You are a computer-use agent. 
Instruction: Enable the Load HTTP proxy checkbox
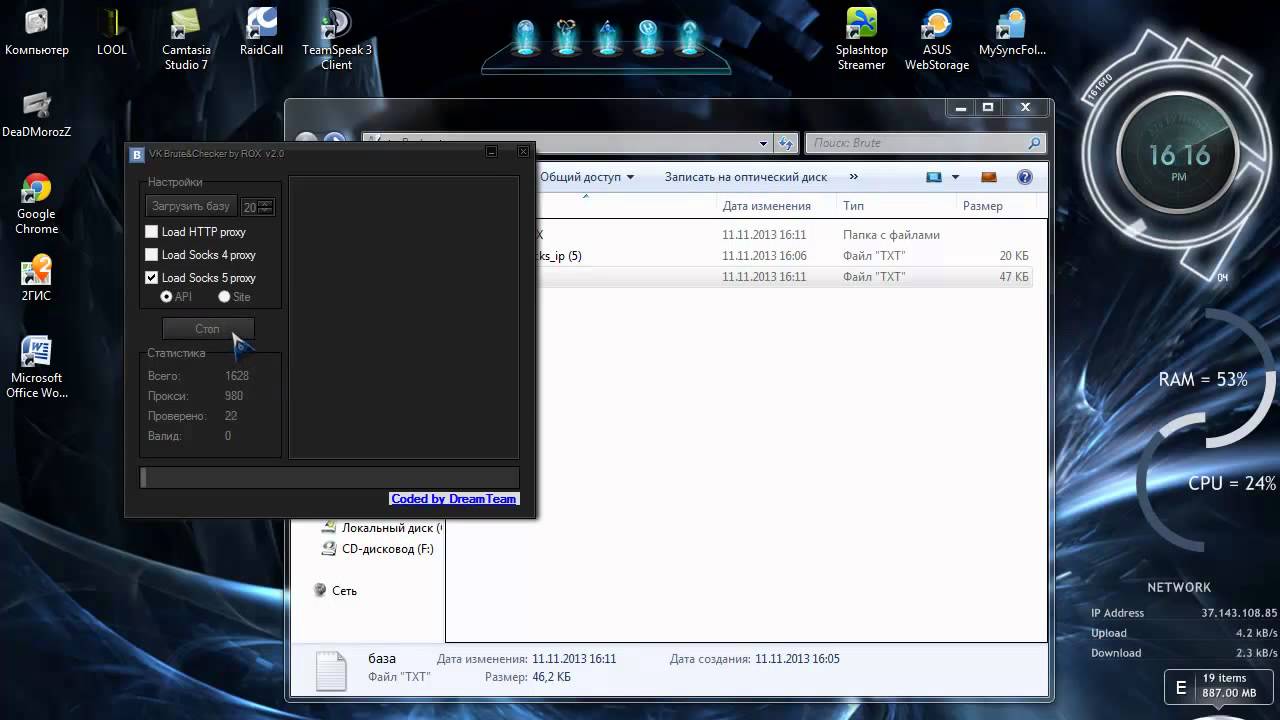tap(152, 232)
